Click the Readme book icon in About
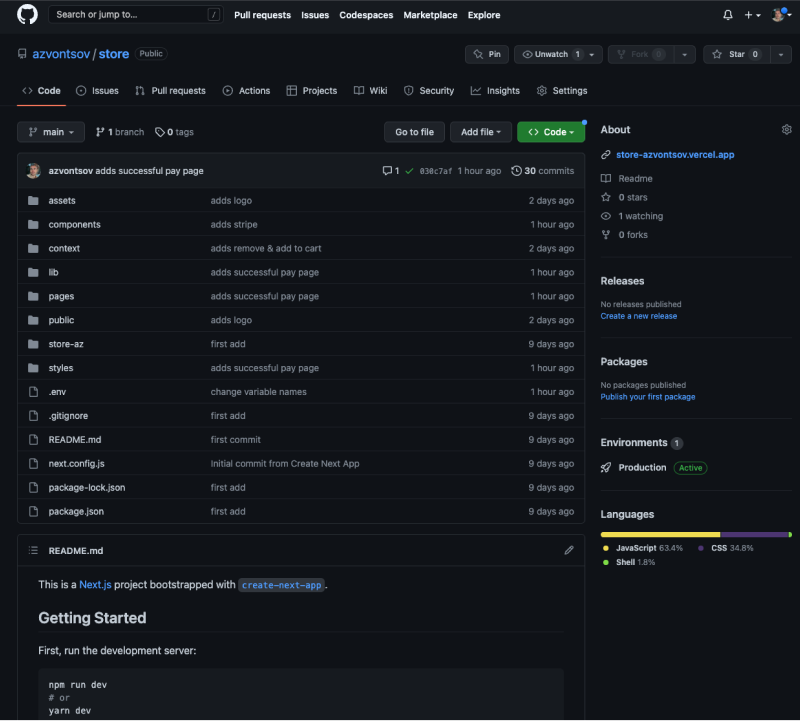This screenshot has width=801, height=721. point(606,178)
